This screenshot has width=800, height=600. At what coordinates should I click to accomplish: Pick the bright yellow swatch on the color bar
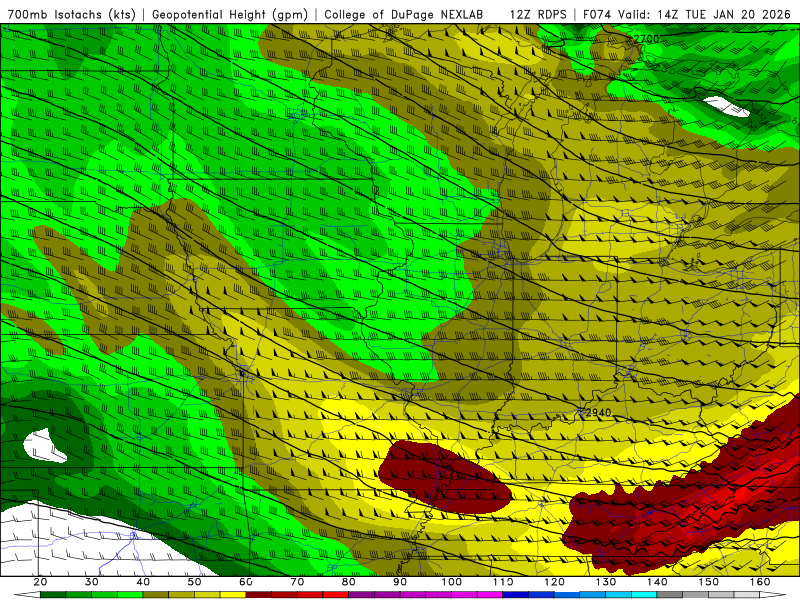pyautogui.click(x=233, y=595)
